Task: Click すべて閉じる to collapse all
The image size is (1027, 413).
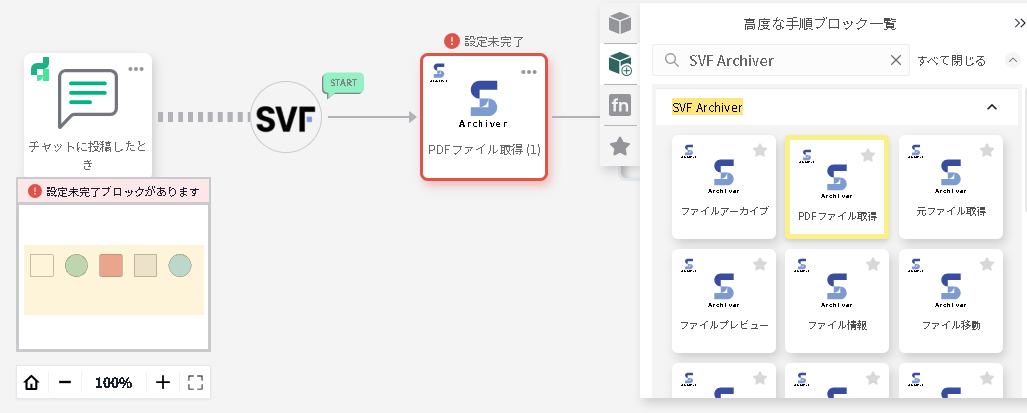Action: pyautogui.click(x=951, y=60)
